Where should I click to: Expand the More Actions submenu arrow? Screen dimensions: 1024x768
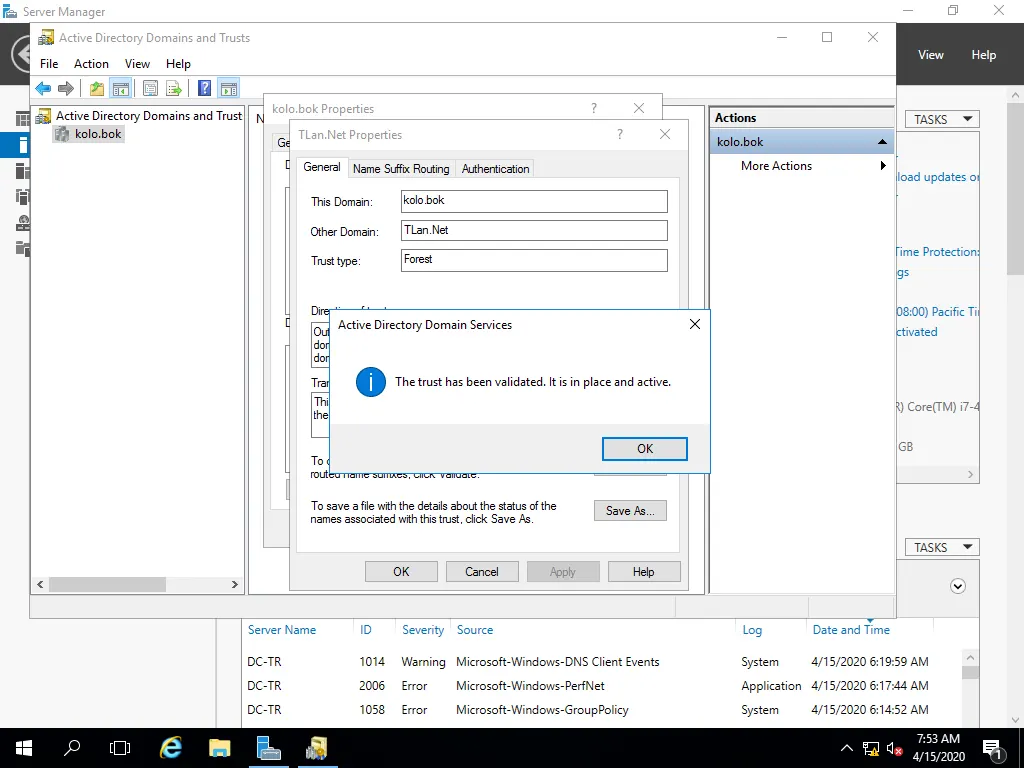(883, 166)
